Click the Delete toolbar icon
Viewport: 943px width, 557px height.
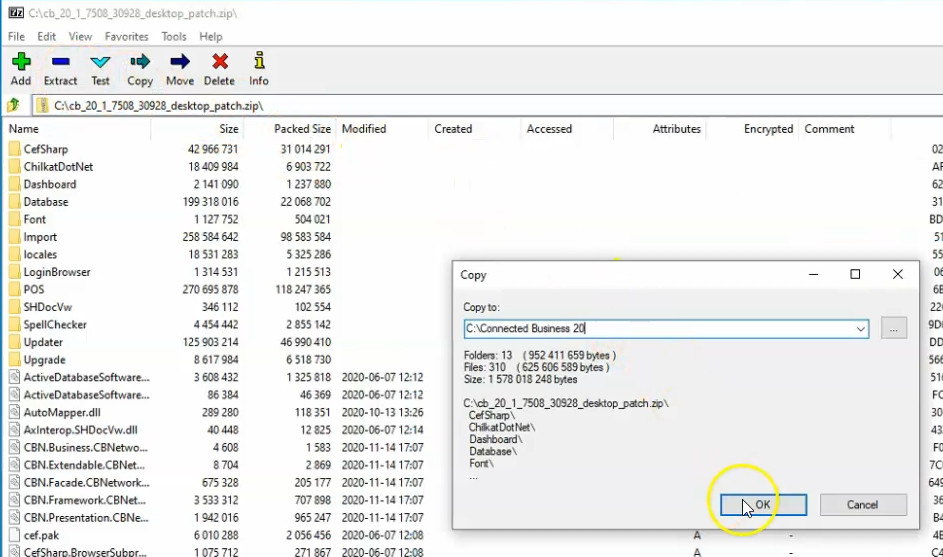tap(219, 69)
